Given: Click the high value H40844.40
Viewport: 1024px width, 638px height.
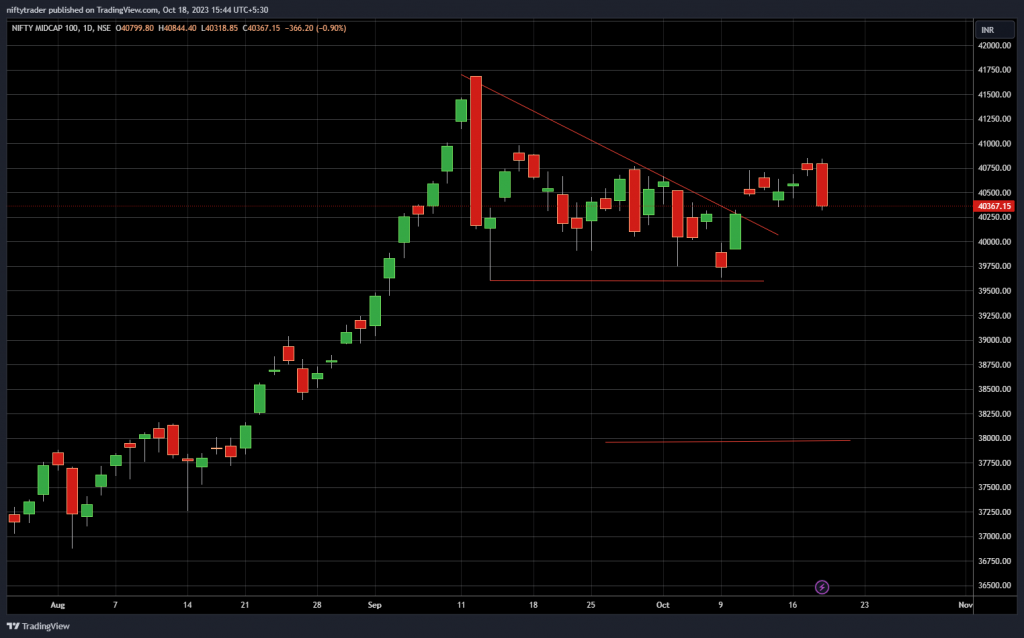Looking at the screenshot, I should tap(177, 28).
